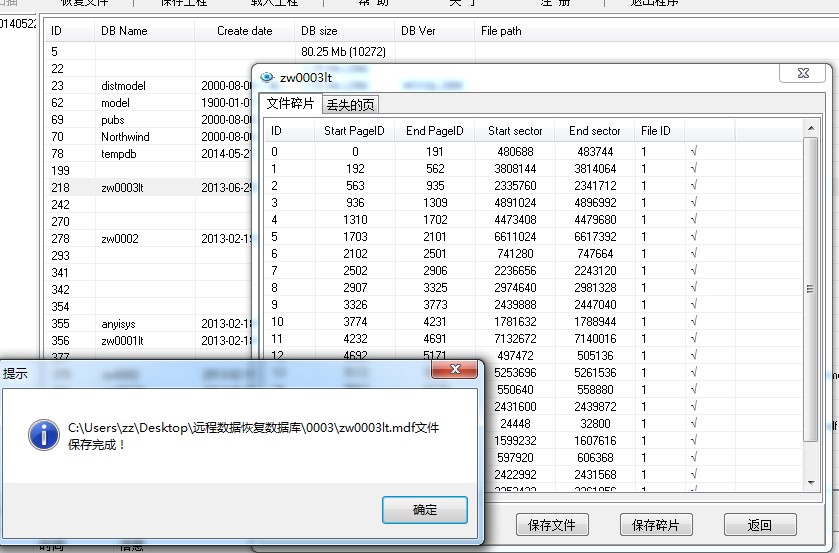Image resolution: width=839 pixels, height=553 pixels.
Task: Click the checkmark in fragment row 8
Action: click(x=694, y=287)
